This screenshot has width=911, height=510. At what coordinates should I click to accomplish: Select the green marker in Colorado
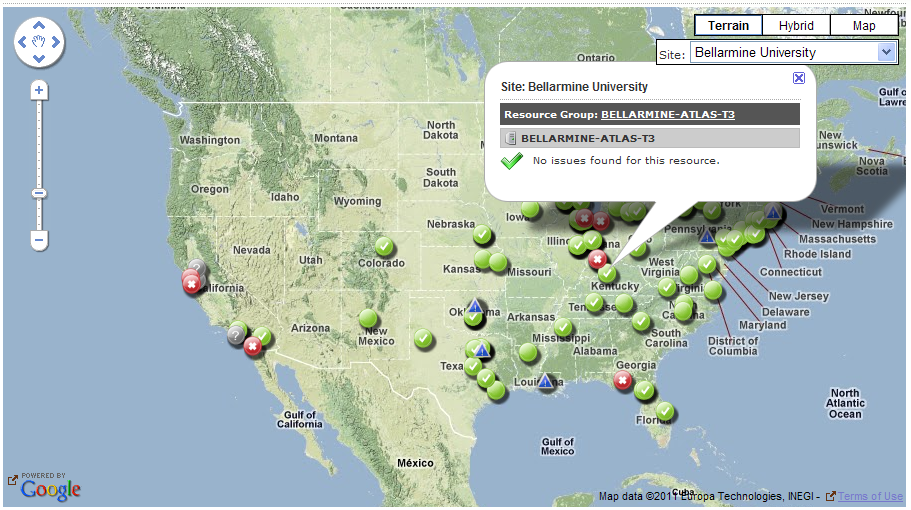(384, 246)
